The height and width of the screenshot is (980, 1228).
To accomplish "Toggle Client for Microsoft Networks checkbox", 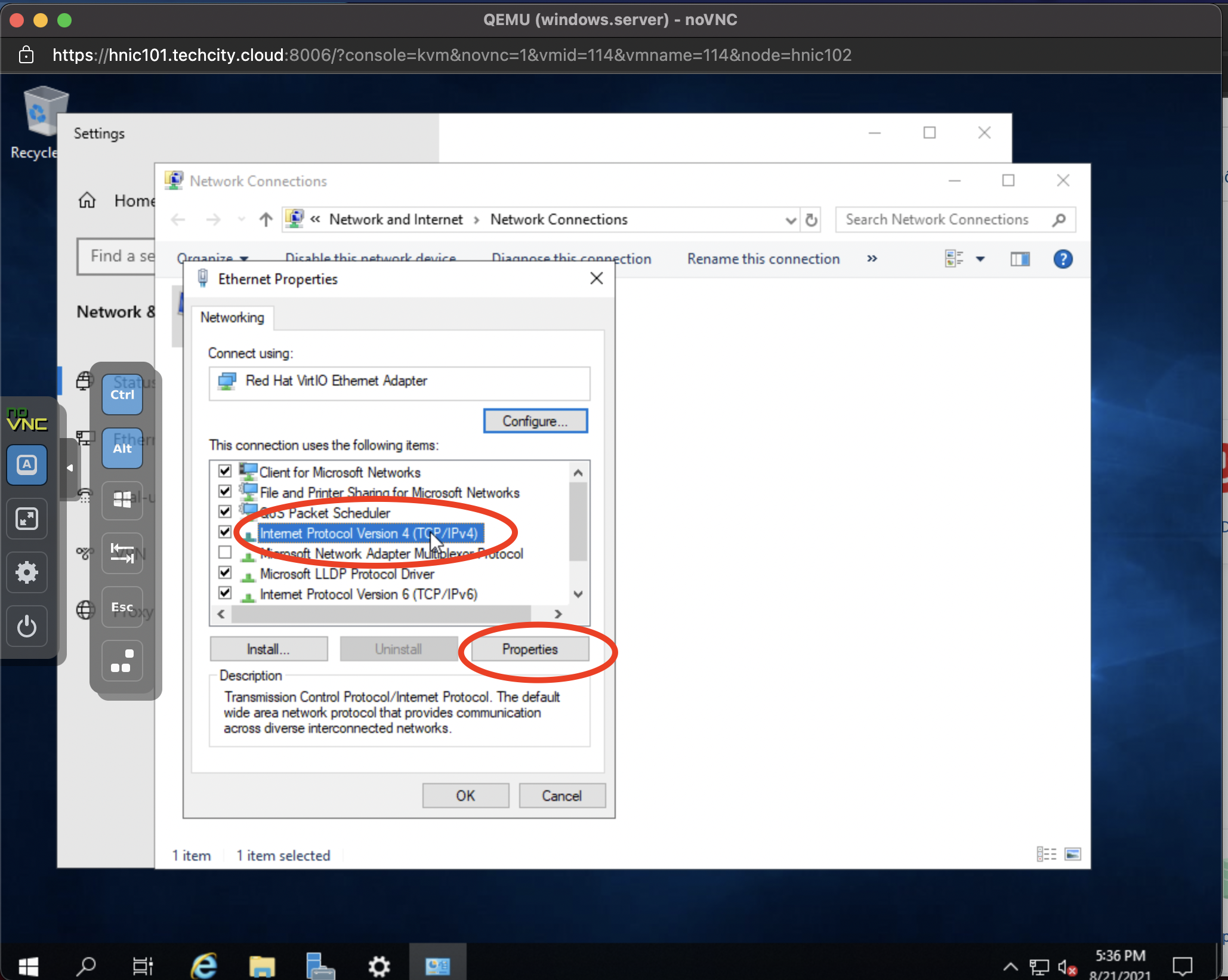I will pyautogui.click(x=224, y=471).
